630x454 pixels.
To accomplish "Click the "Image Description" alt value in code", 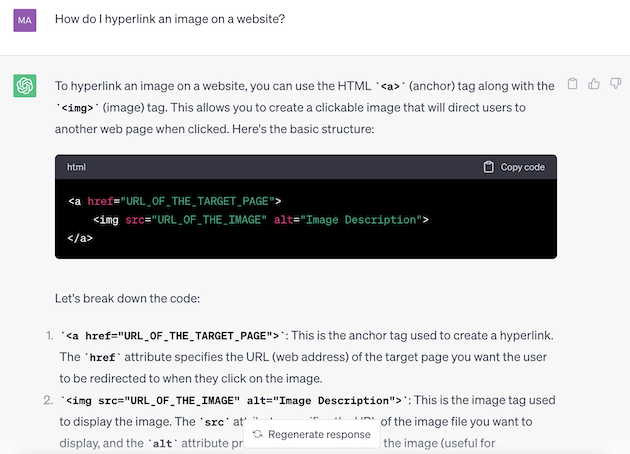I will [x=360, y=219].
